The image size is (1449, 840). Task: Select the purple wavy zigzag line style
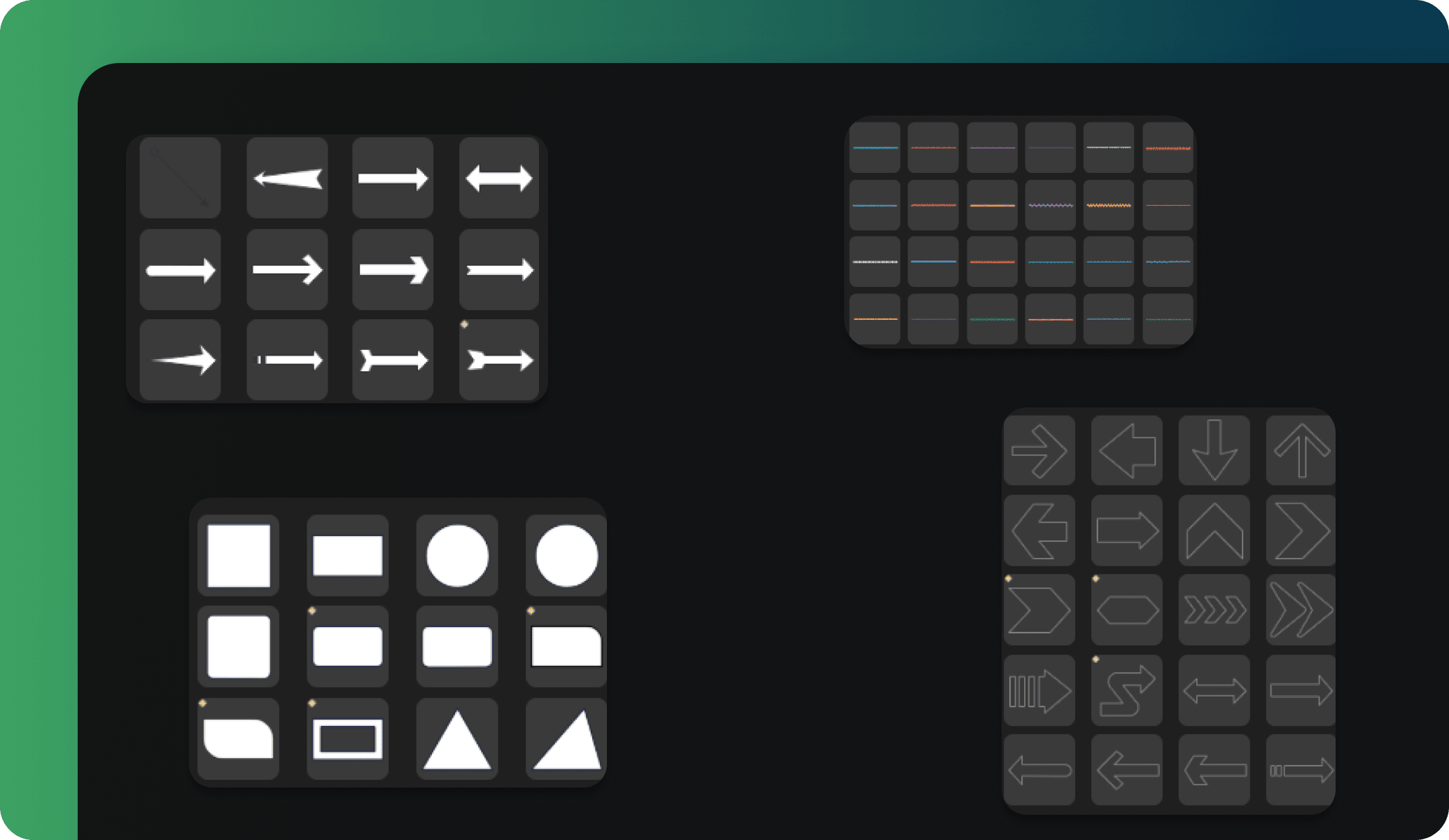pos(1050,205)
